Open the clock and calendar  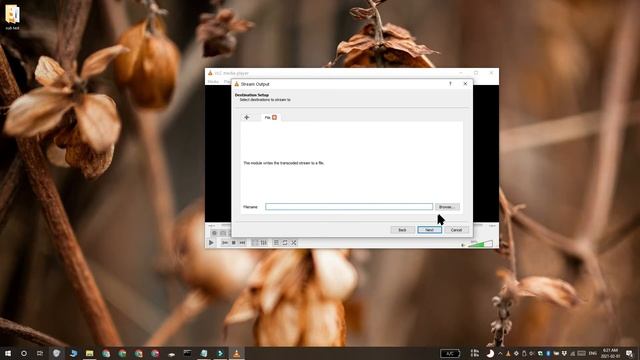[x=611, y=353]
